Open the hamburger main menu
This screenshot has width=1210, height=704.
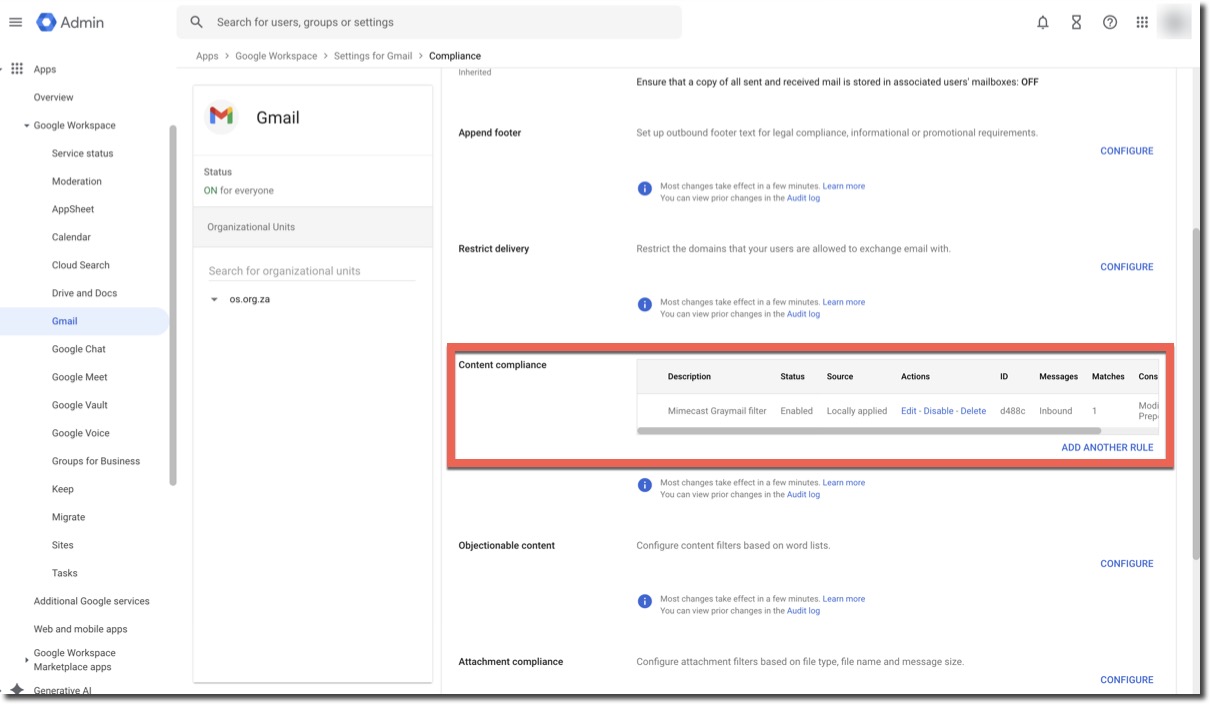click(15, 22)
